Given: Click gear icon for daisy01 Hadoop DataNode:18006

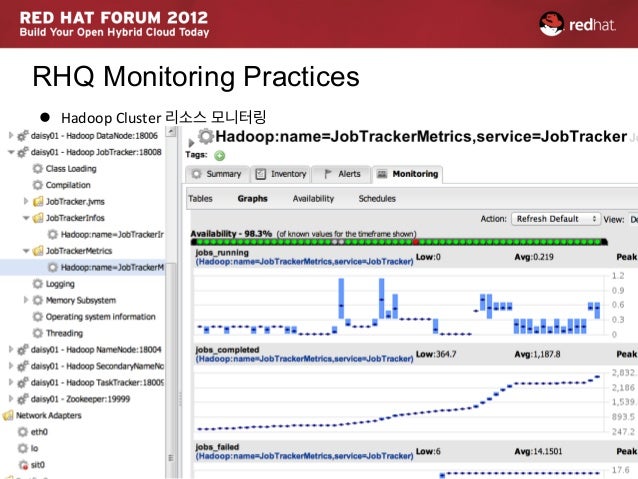Looking at the screenshot, I should click(x=23, y=136).
